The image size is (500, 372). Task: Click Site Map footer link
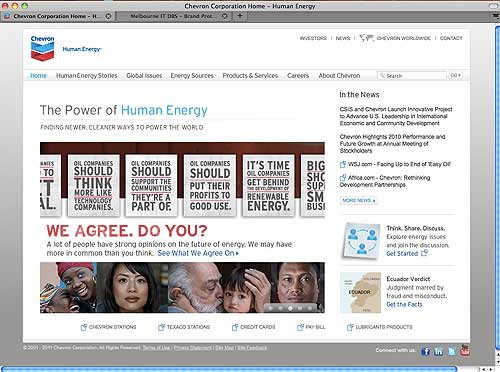(x=224, y=348)
